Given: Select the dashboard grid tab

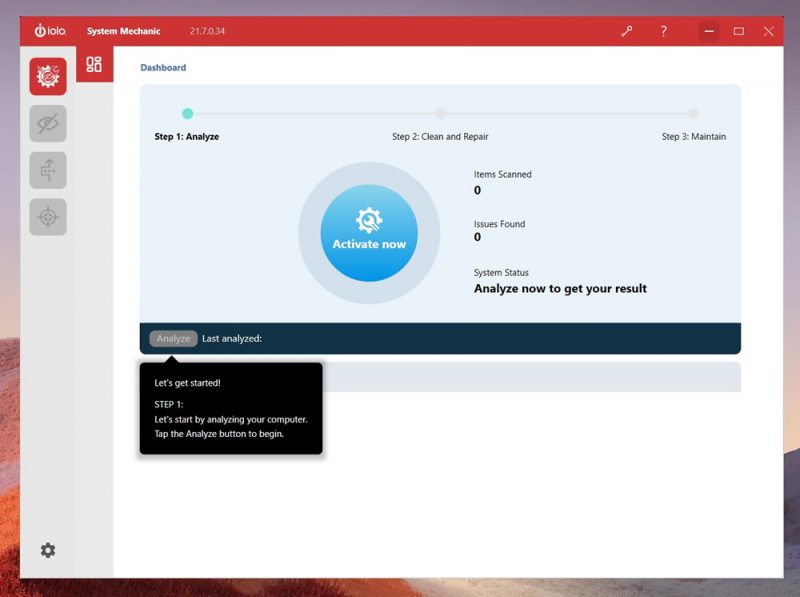Looking at the screenshot, I should pyautogui.click(x=95, y=66).
